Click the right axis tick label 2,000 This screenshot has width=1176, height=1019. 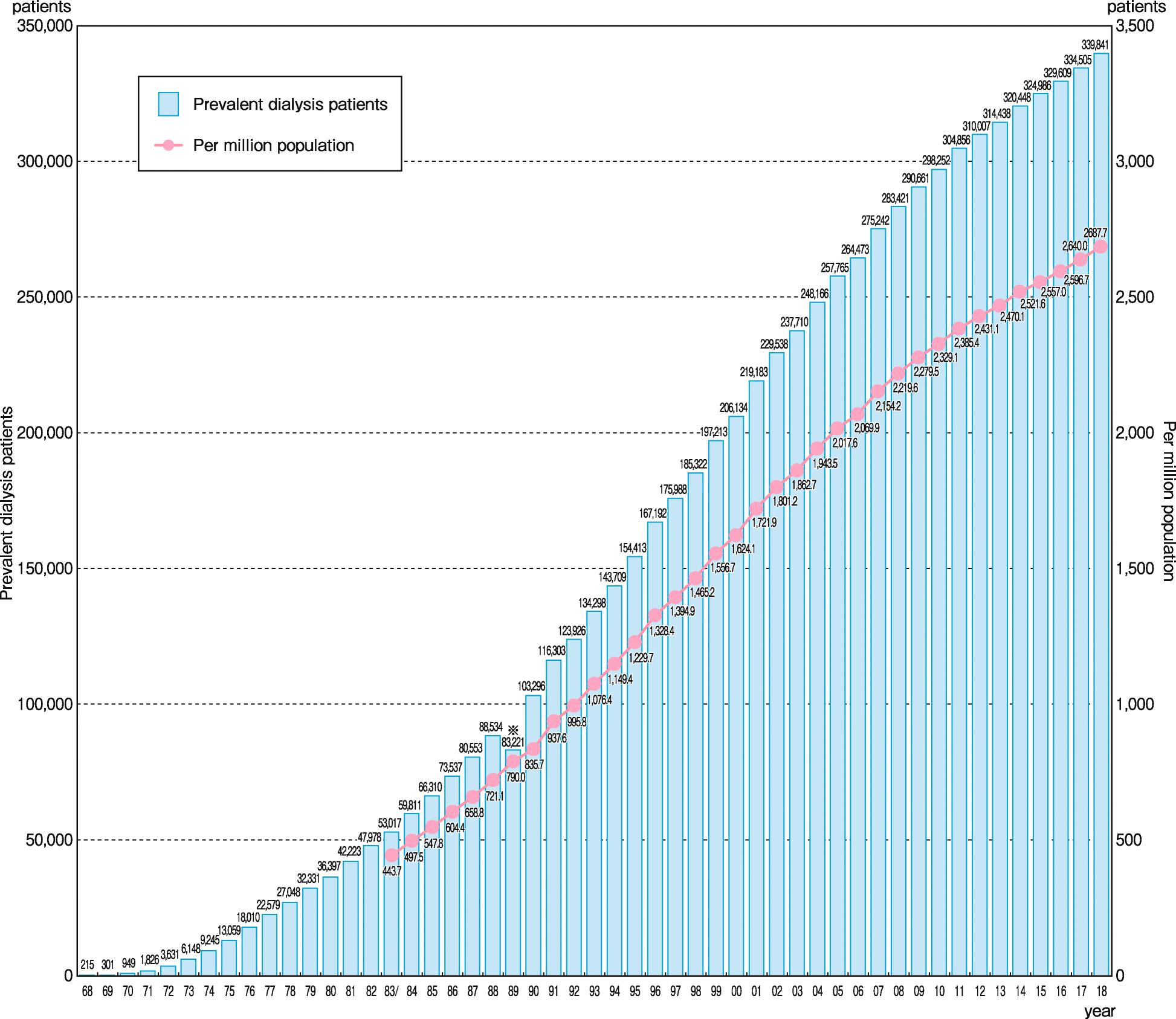pos(1134,432)
